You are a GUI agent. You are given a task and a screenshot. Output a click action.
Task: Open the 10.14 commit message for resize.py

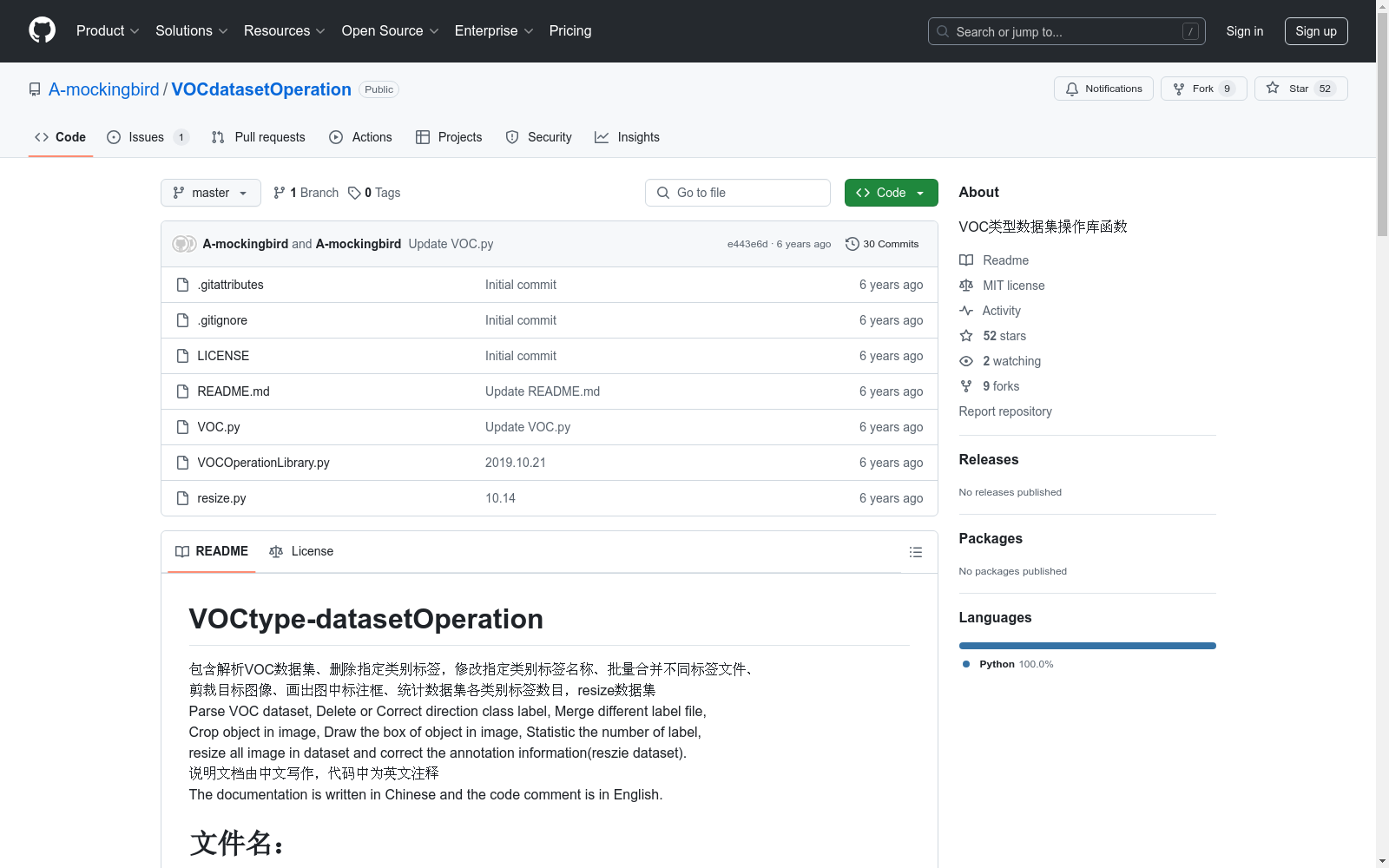(500, 498)
